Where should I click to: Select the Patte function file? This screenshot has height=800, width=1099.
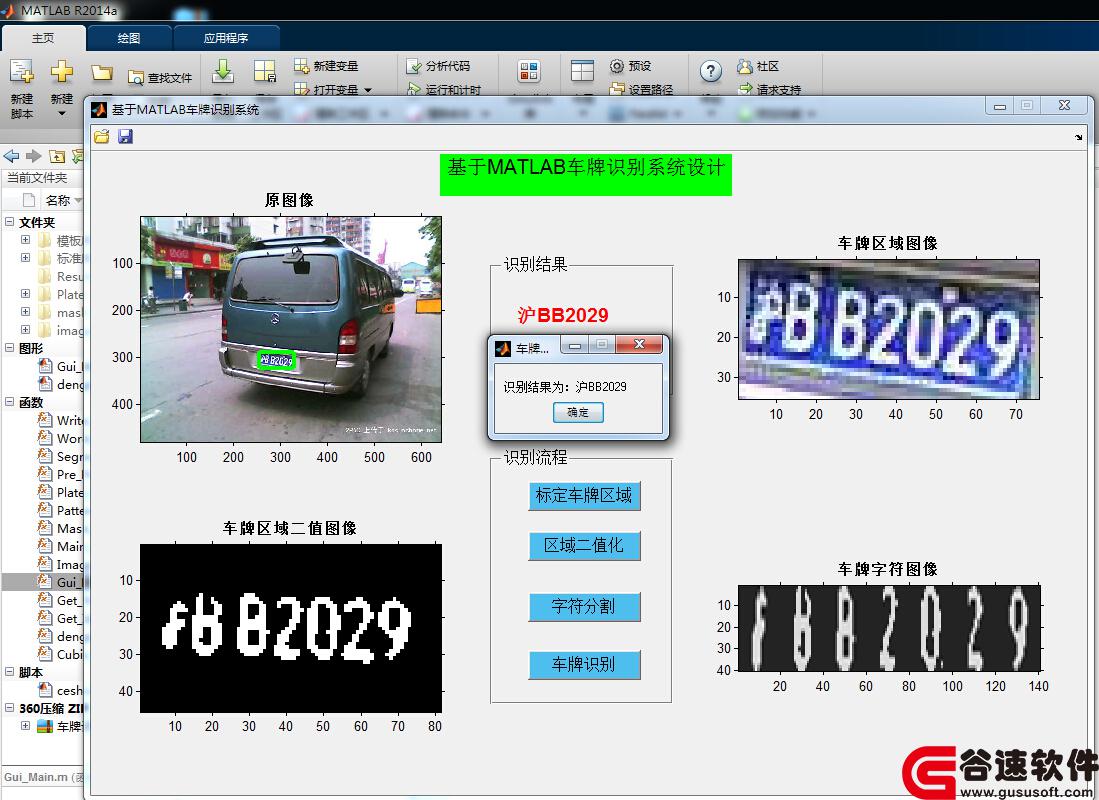[x=60, y=510]
